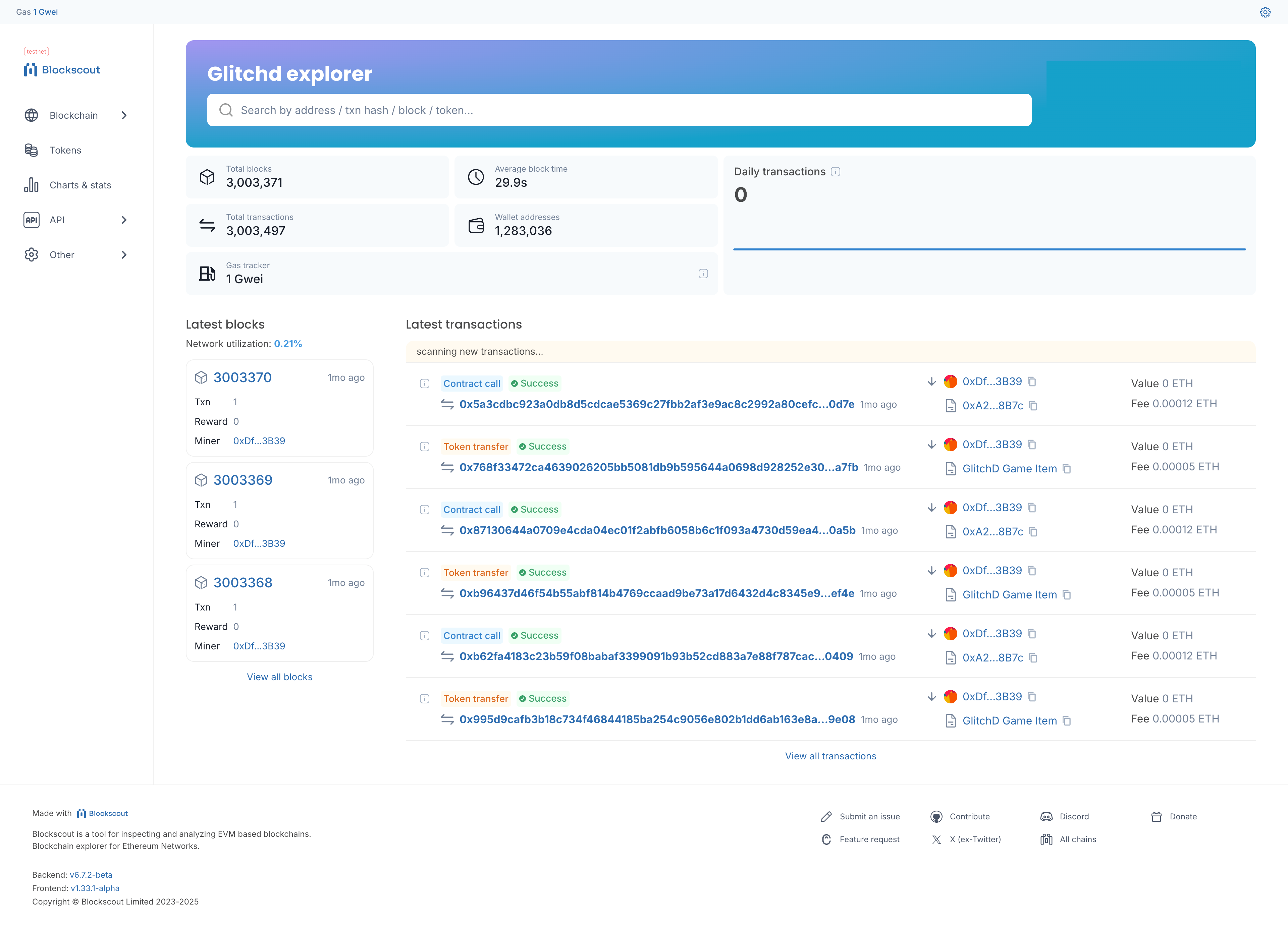Open settings gear in top right
Viewport: 1288px width, 930px height.
[x=1265, y=12]
